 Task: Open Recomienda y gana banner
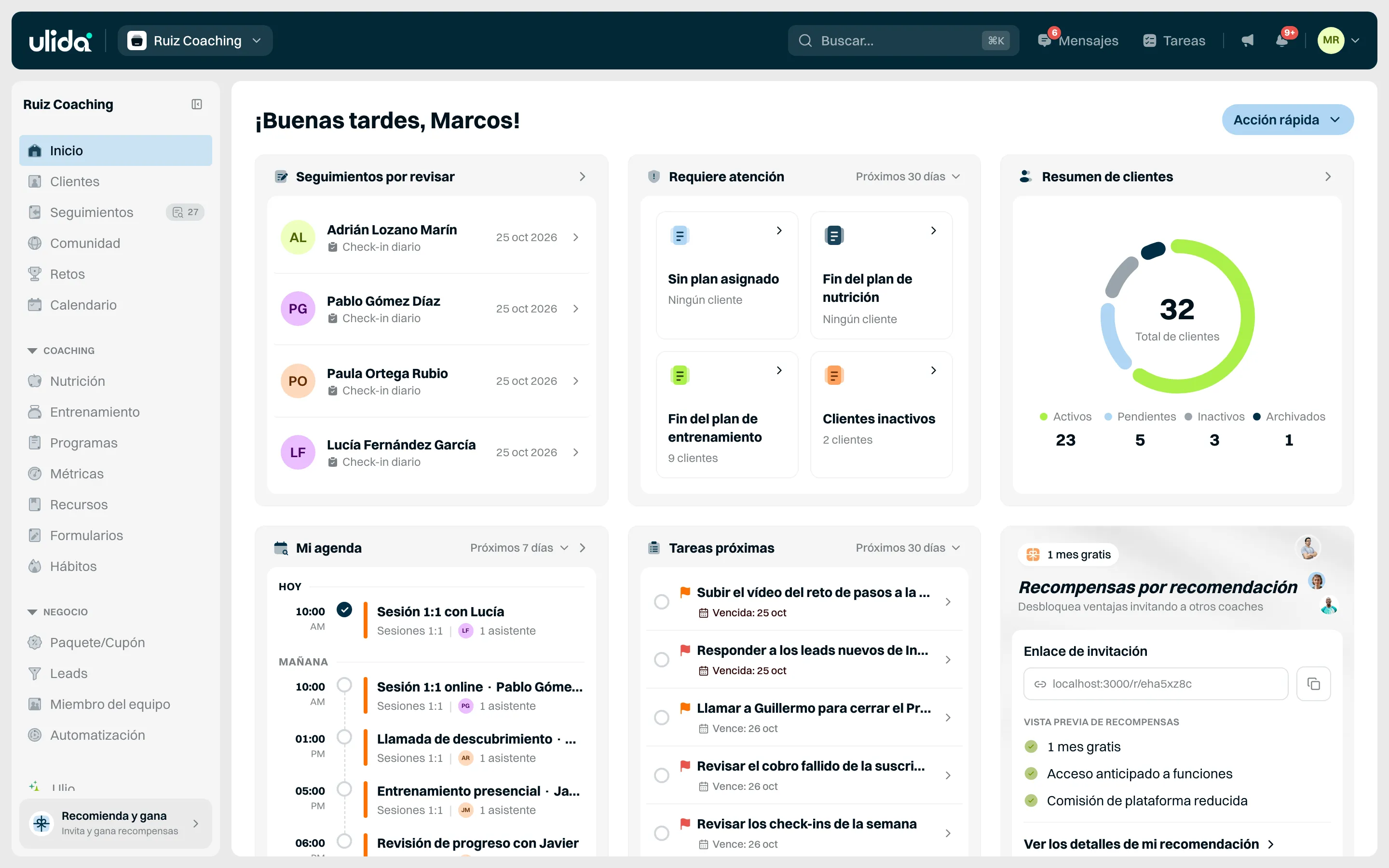115,823
